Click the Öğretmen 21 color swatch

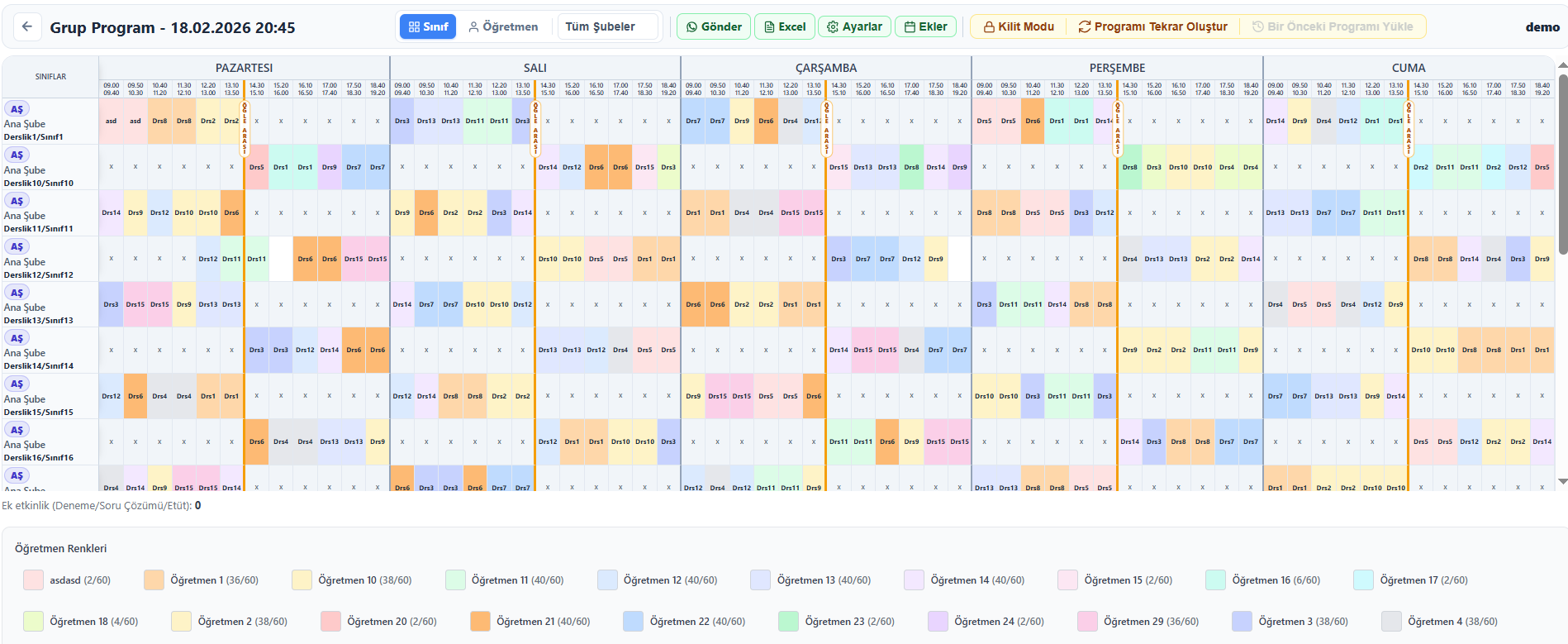480,622
